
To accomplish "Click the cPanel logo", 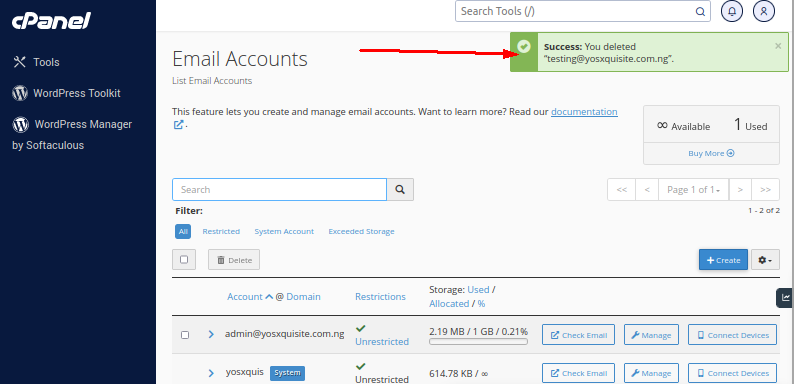I will [51, 21].
